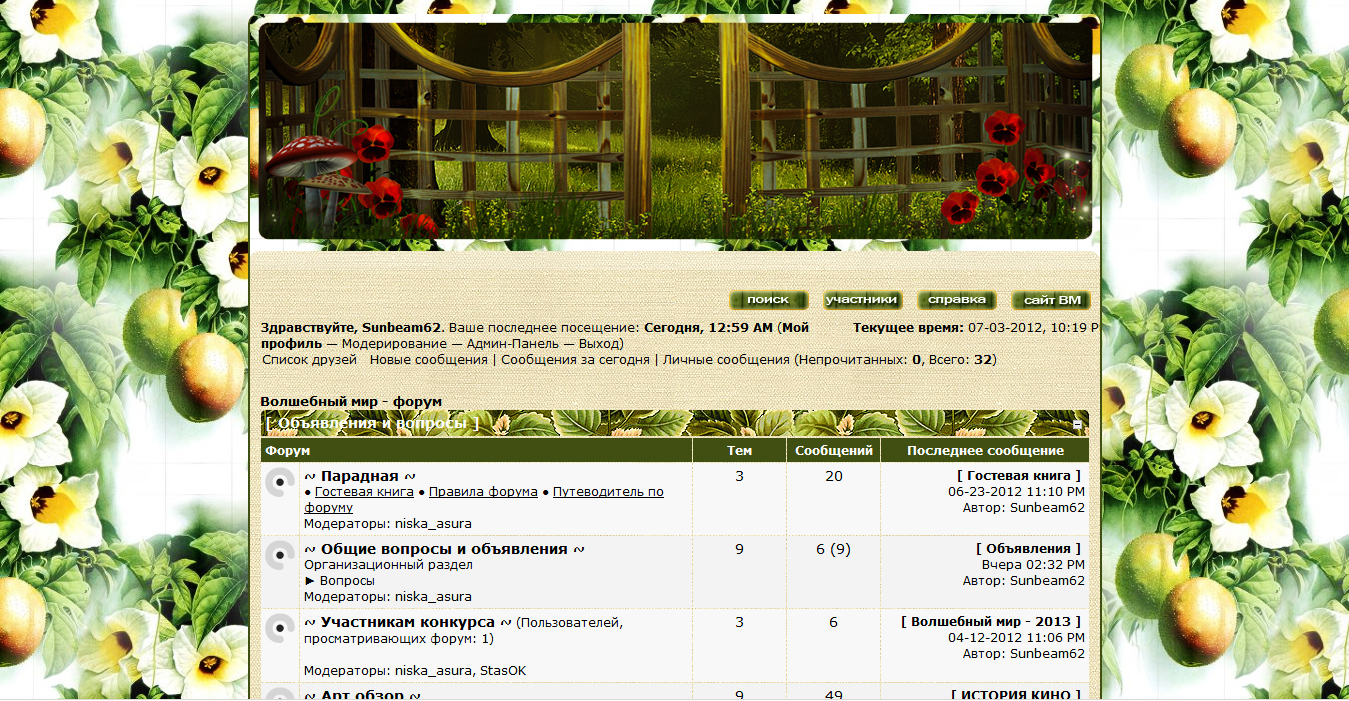View Новые сообщения
The height and width of the screenshot is (701, 1349).
429,359
